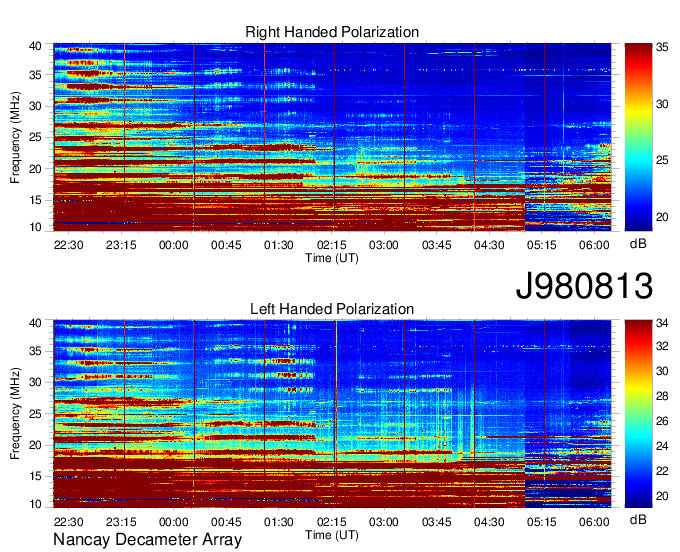The height and width of the screenshot is (552, 680).
Task: Click the 03:00 time tick of Left Handed plot
Action: point(384,522)
